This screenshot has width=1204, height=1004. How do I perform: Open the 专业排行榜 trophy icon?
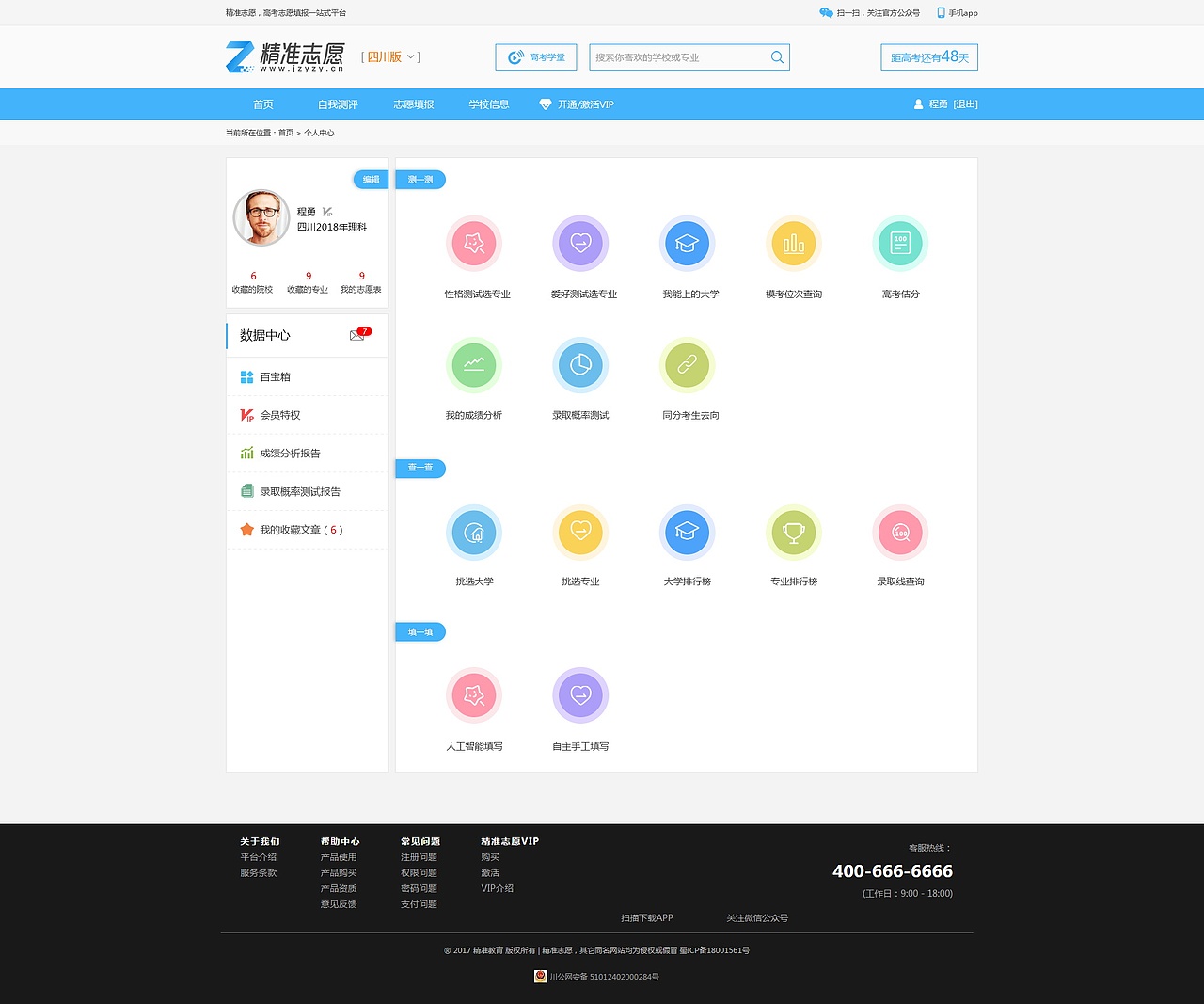click(x=794, y=531)
